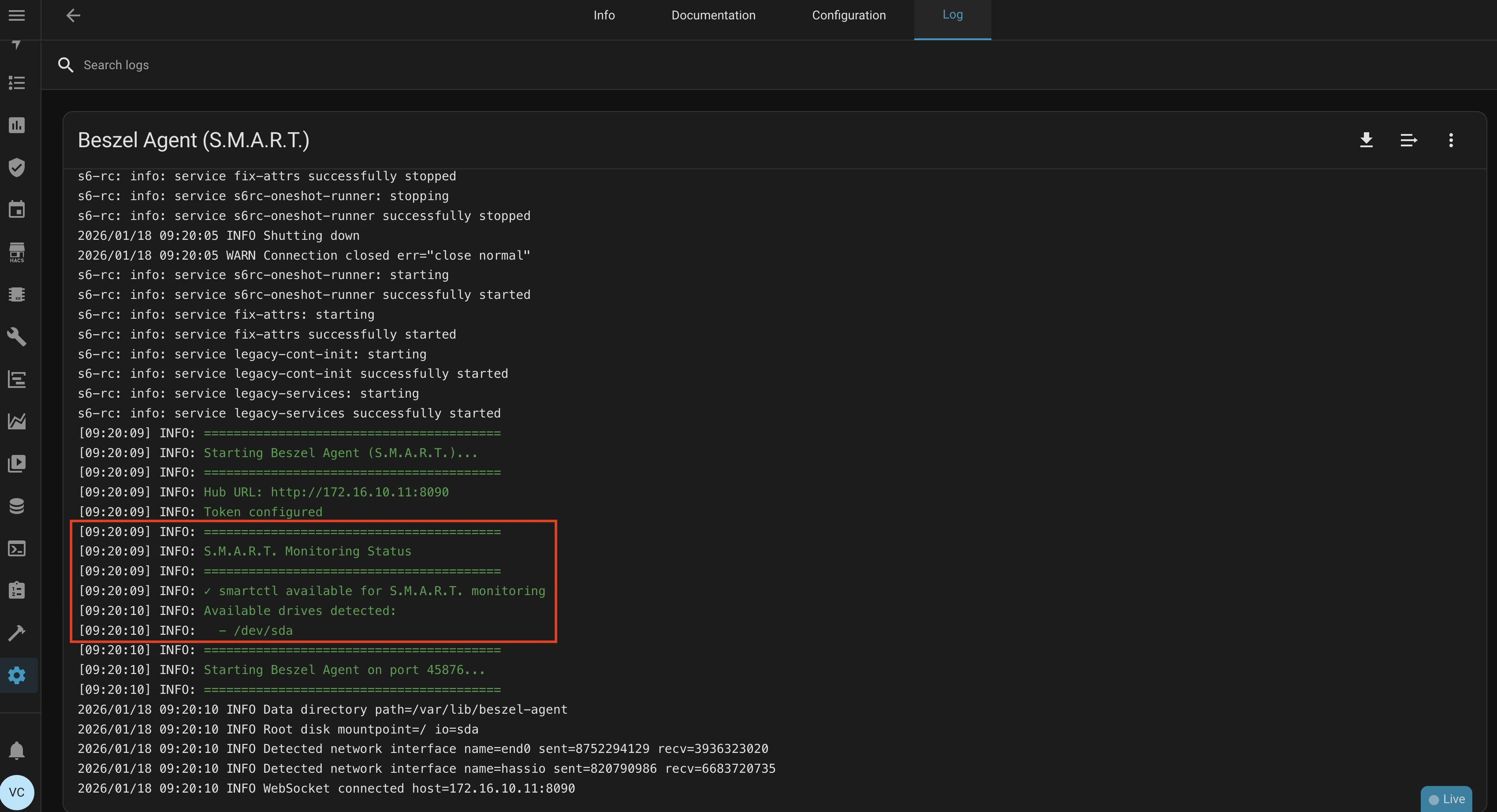
Task: Click the search magnifier icon
Action: (66, 65)
